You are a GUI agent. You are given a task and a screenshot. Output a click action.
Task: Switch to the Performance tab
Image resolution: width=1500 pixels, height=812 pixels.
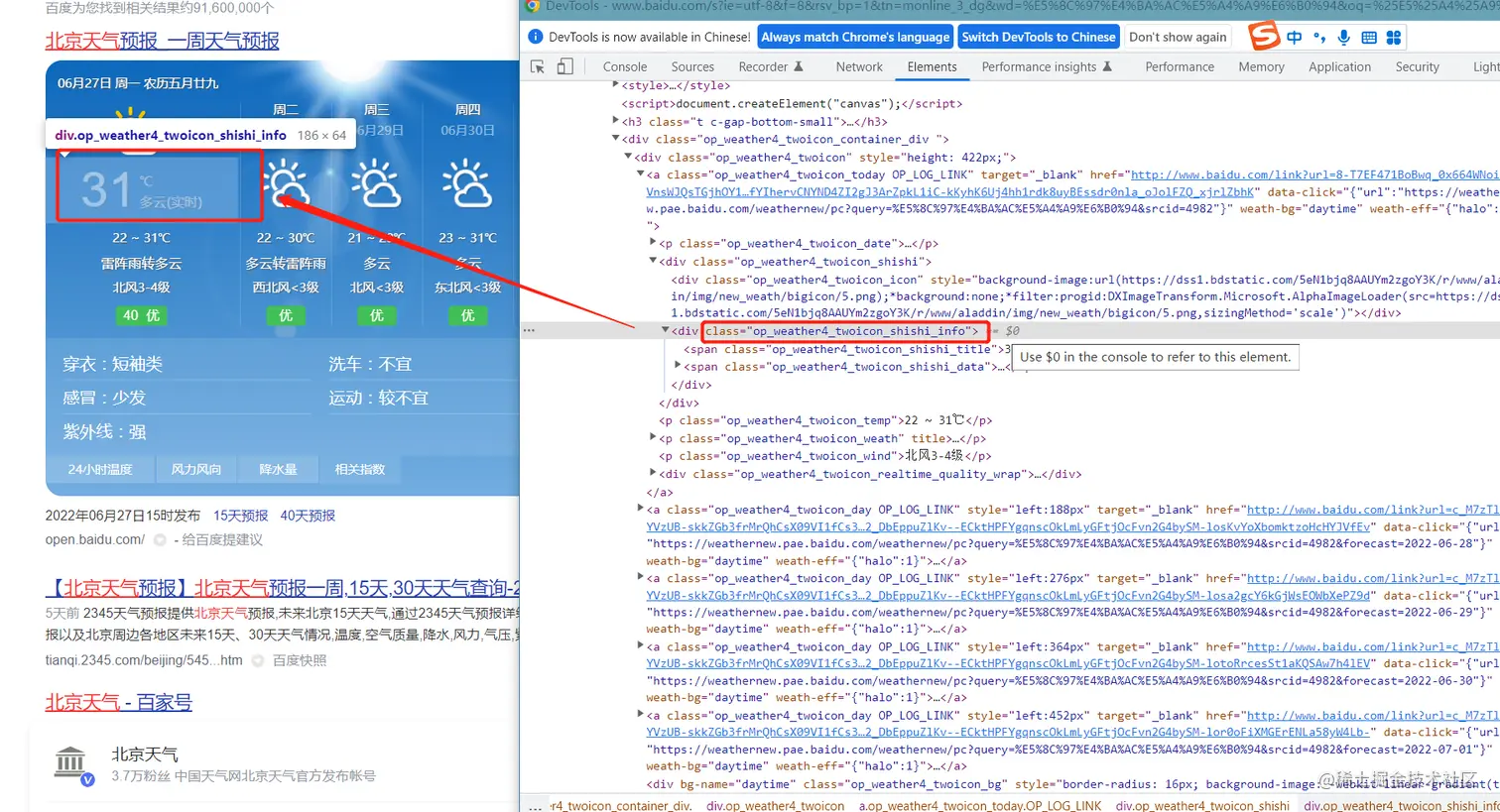point(1180,66)
